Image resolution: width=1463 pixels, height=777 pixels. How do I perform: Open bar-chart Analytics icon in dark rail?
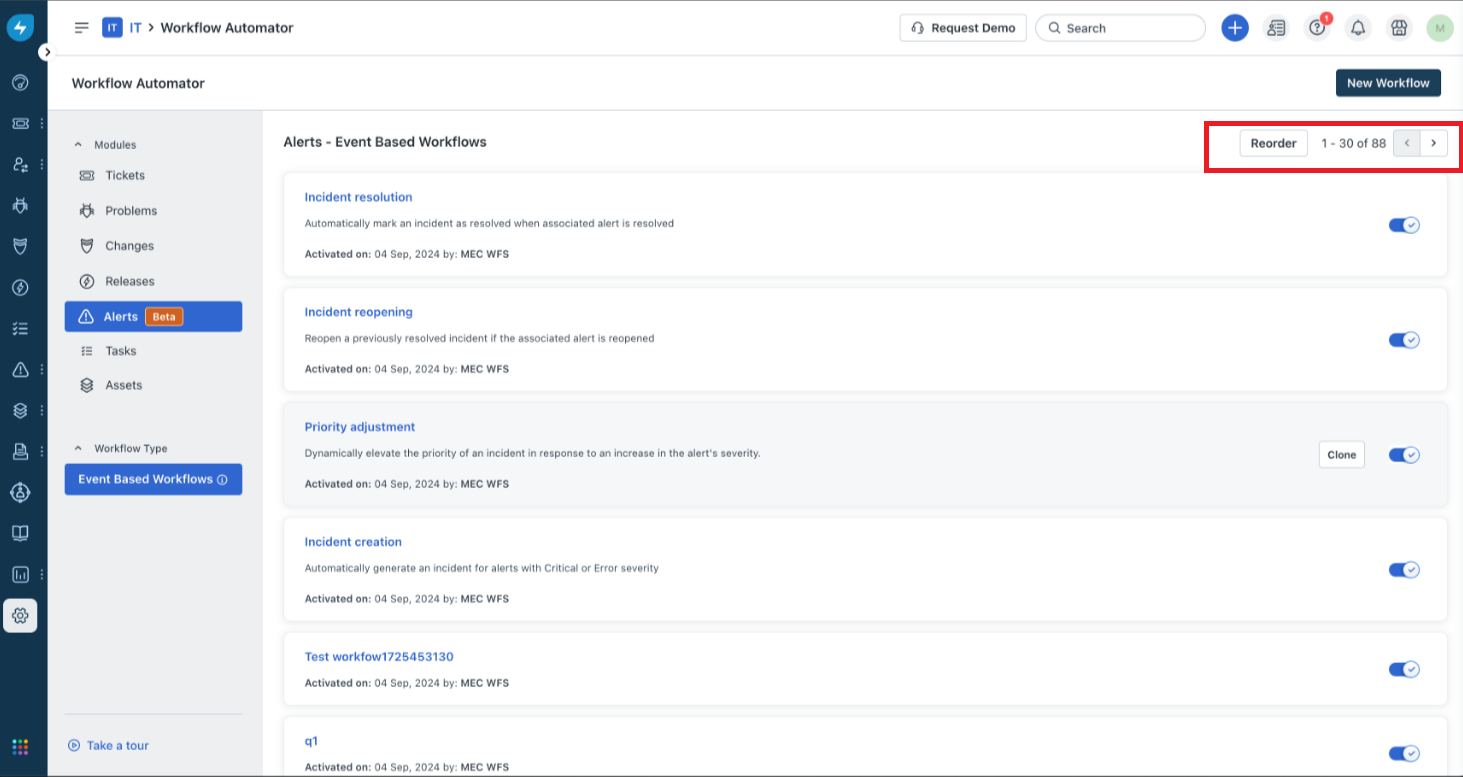click(x=20, y=574)
